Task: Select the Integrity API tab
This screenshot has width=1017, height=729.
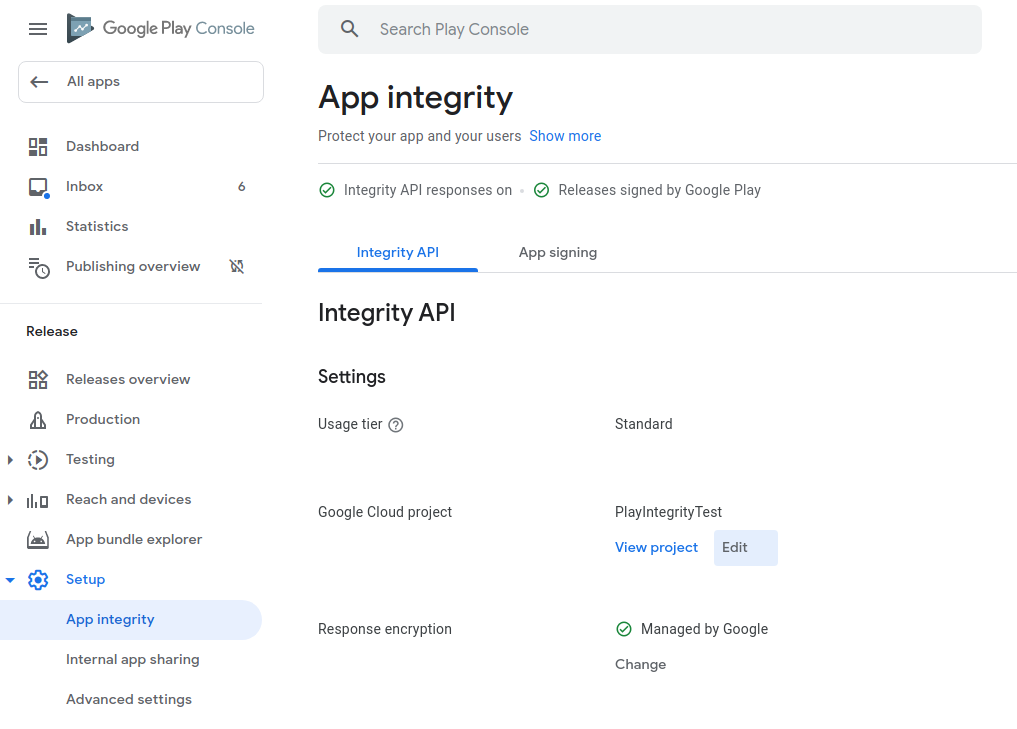Action: point(397,252)
